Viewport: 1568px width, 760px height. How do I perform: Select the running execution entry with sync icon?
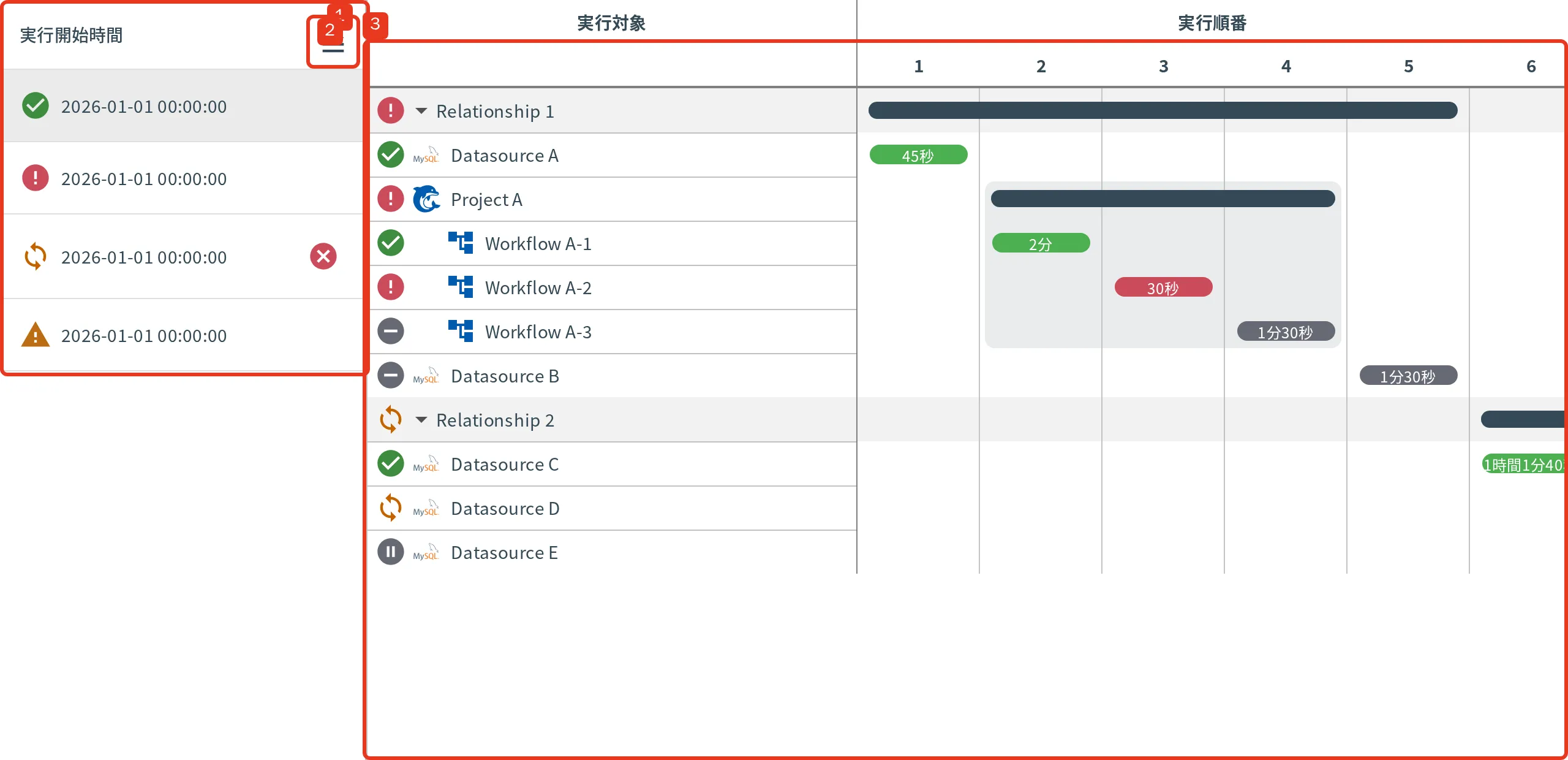[183, 257]
